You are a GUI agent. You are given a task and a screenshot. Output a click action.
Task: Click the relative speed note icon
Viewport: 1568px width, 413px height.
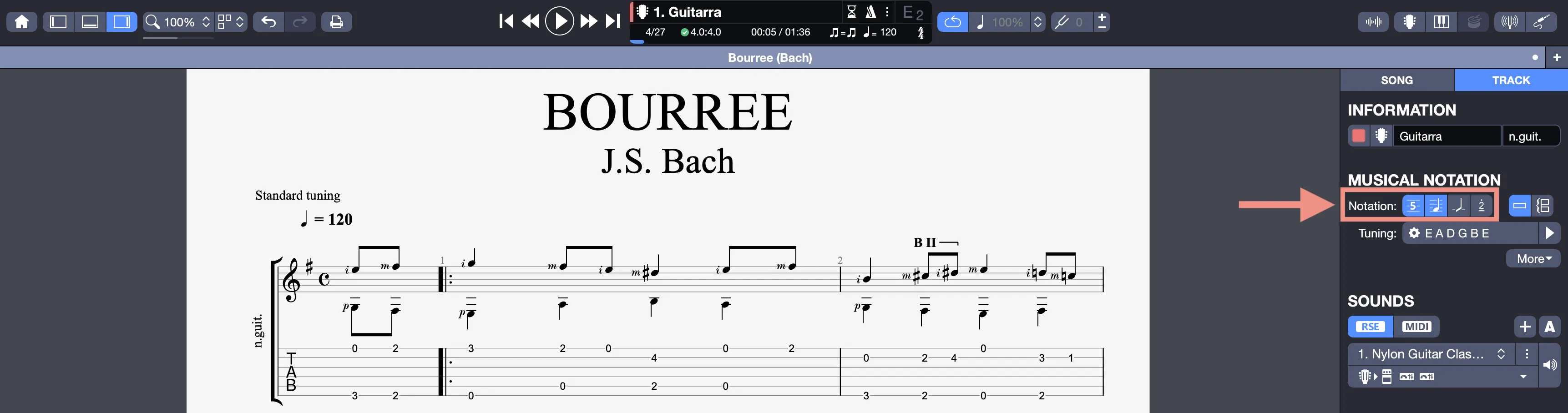(x=980, y=22)
